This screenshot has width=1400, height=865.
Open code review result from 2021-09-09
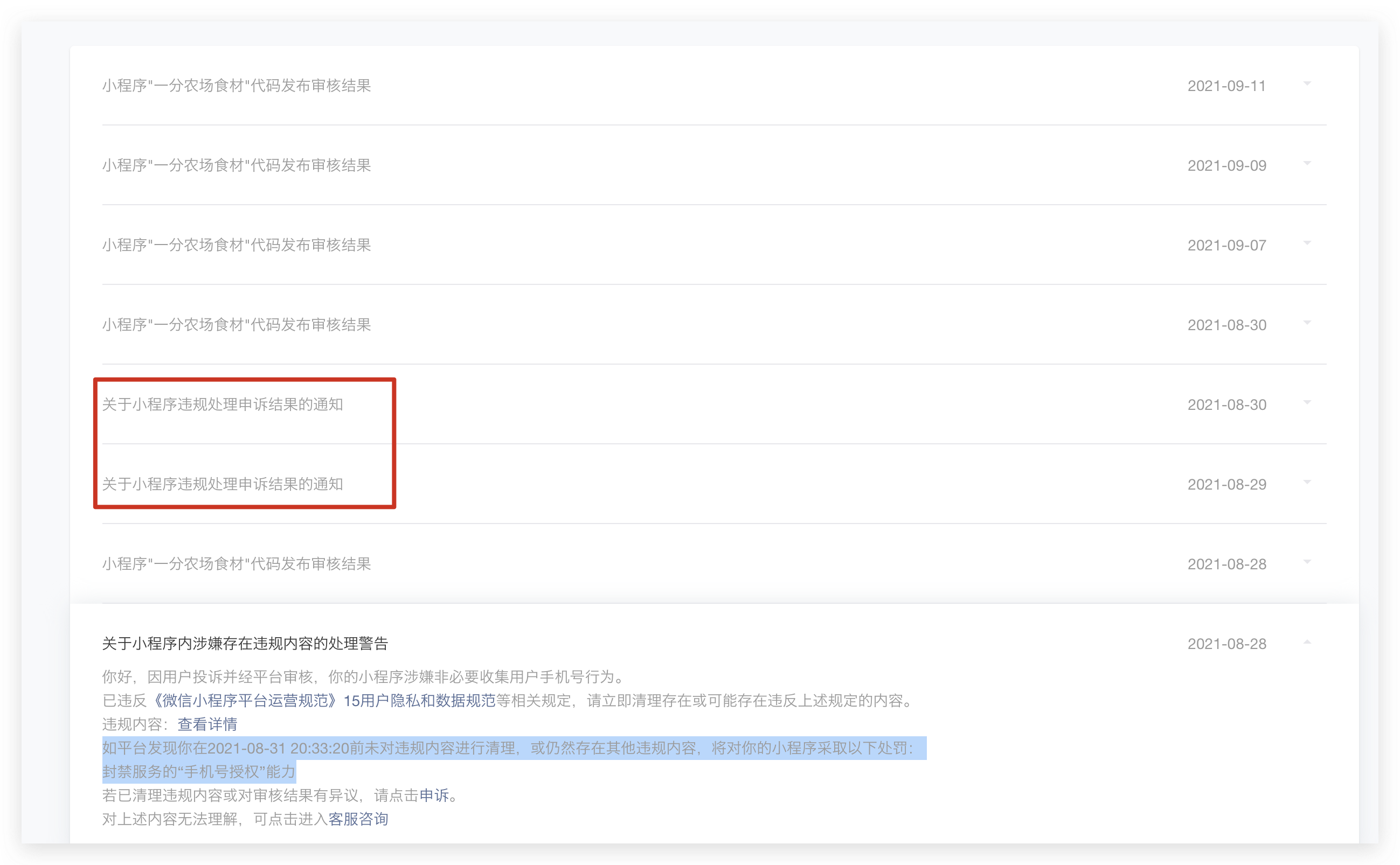pyautogui.click(x=237, y=165)
